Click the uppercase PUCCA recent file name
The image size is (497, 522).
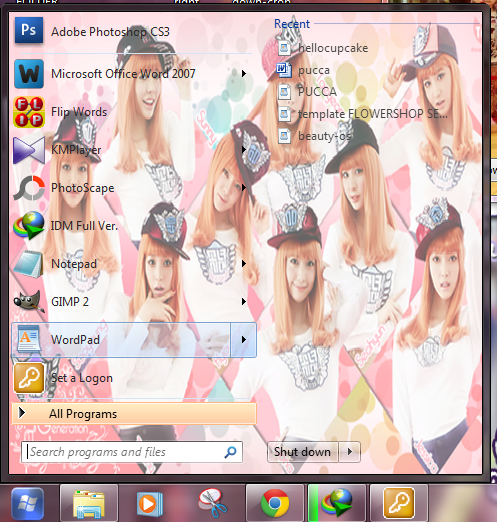point(317,92)
